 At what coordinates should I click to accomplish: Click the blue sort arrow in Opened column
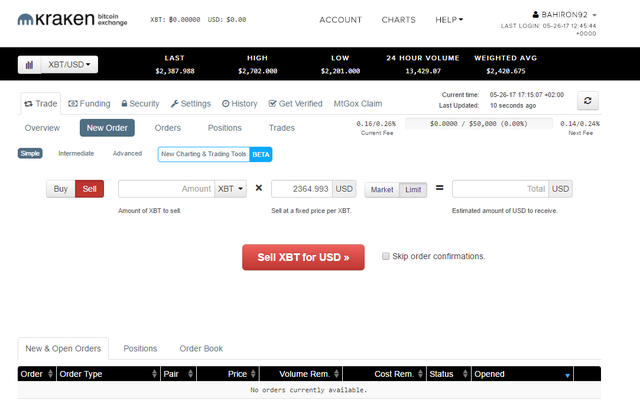pos(567,375)
